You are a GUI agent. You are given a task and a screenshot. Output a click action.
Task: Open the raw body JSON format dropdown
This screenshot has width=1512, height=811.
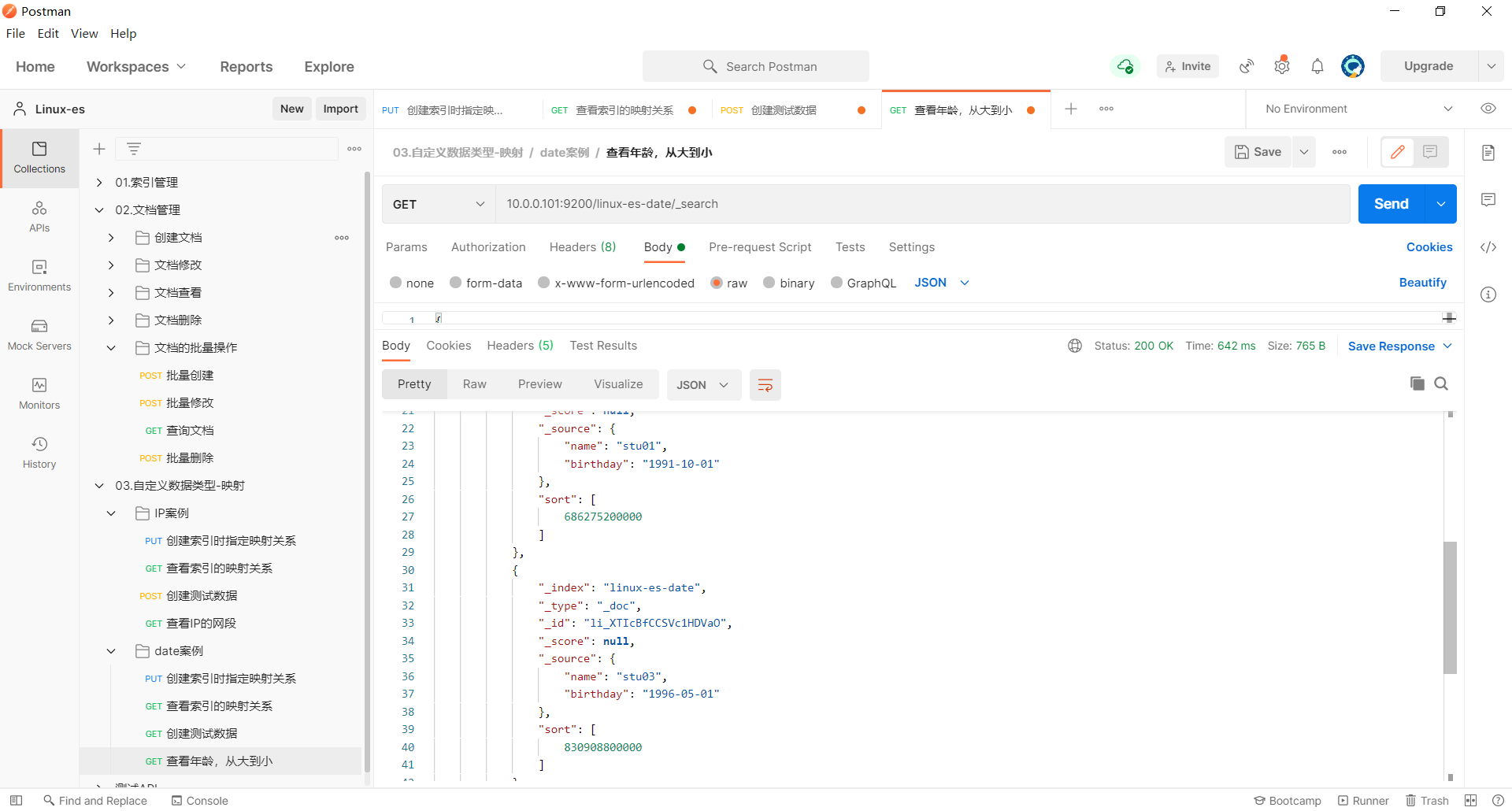pos(942,283)
